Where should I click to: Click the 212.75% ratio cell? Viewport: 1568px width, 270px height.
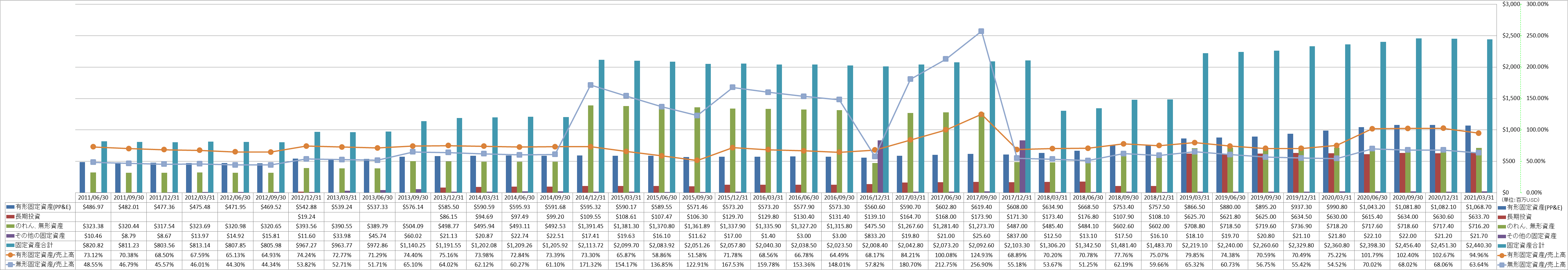point(945,265)
